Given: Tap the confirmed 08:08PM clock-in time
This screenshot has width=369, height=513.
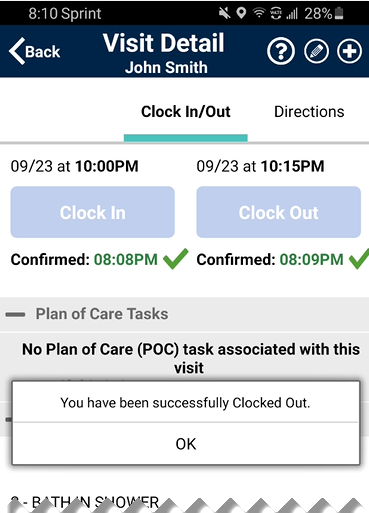Looking at the screenshot, I should click(x=126, y=259).
